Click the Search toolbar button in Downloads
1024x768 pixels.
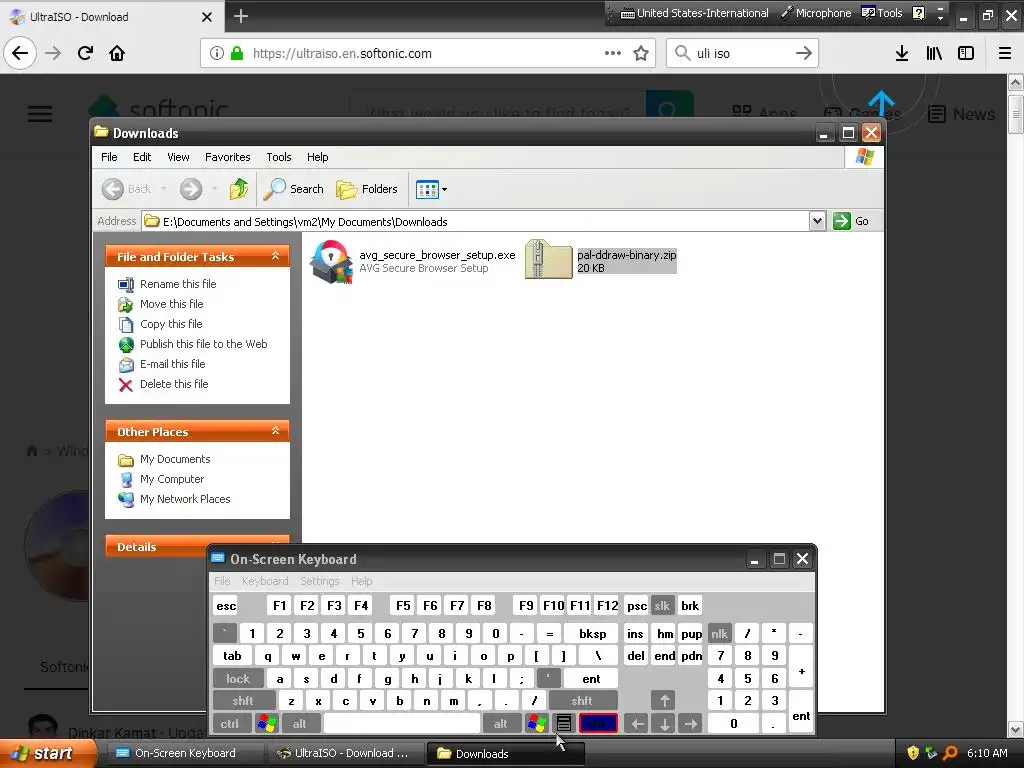294,189
